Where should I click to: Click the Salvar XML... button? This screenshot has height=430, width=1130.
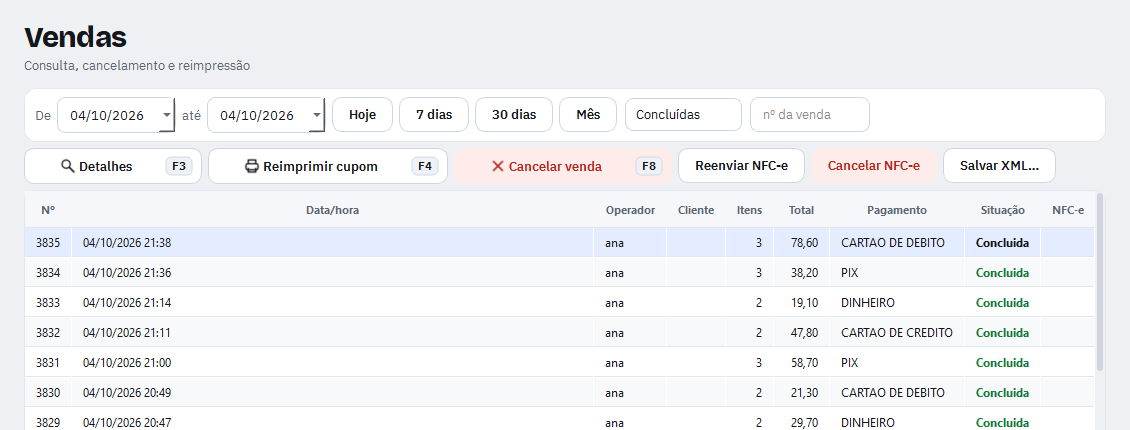1000,166
